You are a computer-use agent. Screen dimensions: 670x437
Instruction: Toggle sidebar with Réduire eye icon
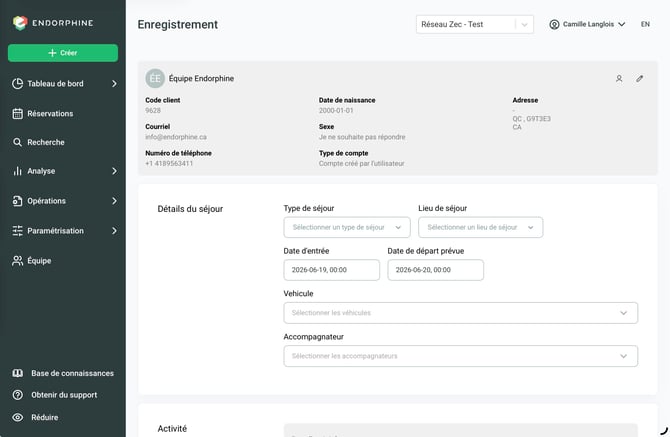click(x=18, y=417)
